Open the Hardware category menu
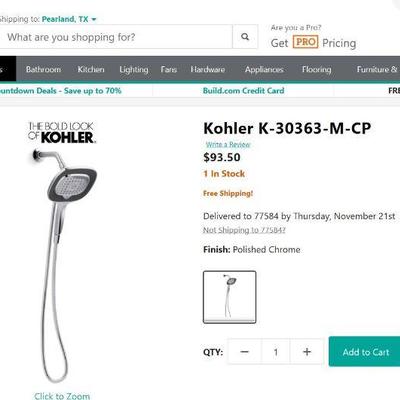The height and width of the screenshot is (400, 400). [x=208, y=69]
